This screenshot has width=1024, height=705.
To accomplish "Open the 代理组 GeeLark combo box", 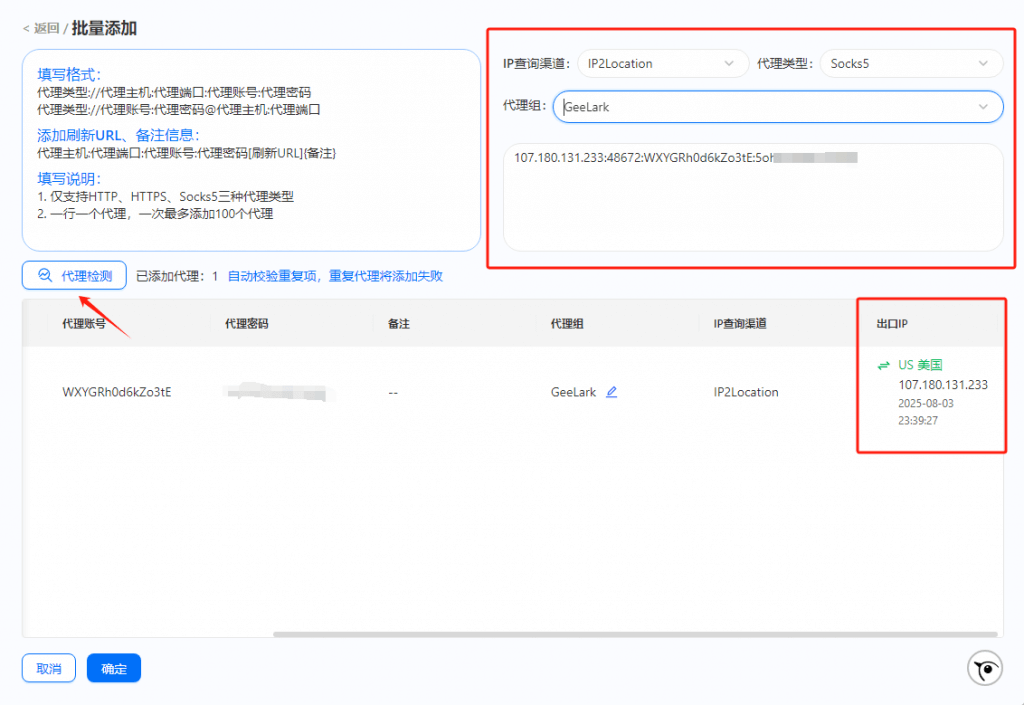I will click(777, 107).
